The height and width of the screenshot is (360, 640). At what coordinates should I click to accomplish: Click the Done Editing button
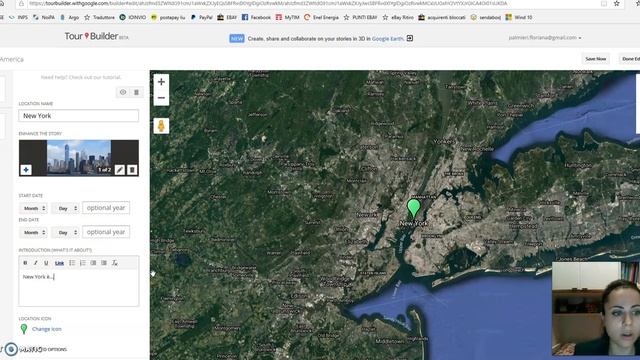[x=629, y=59]
